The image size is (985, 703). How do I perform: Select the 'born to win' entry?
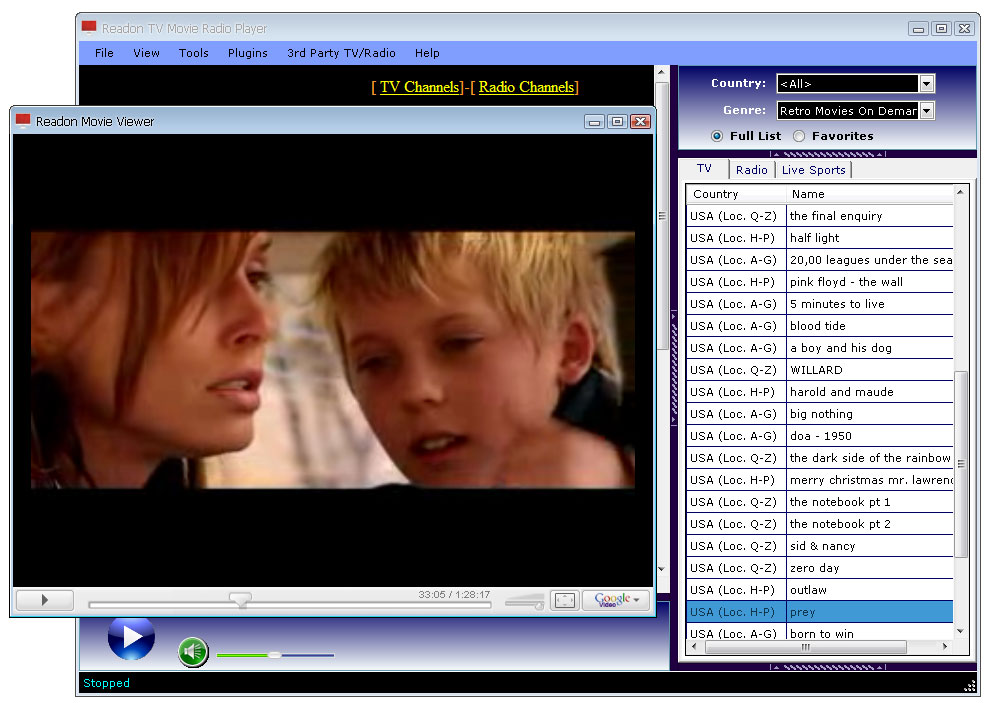pos(820,632)
